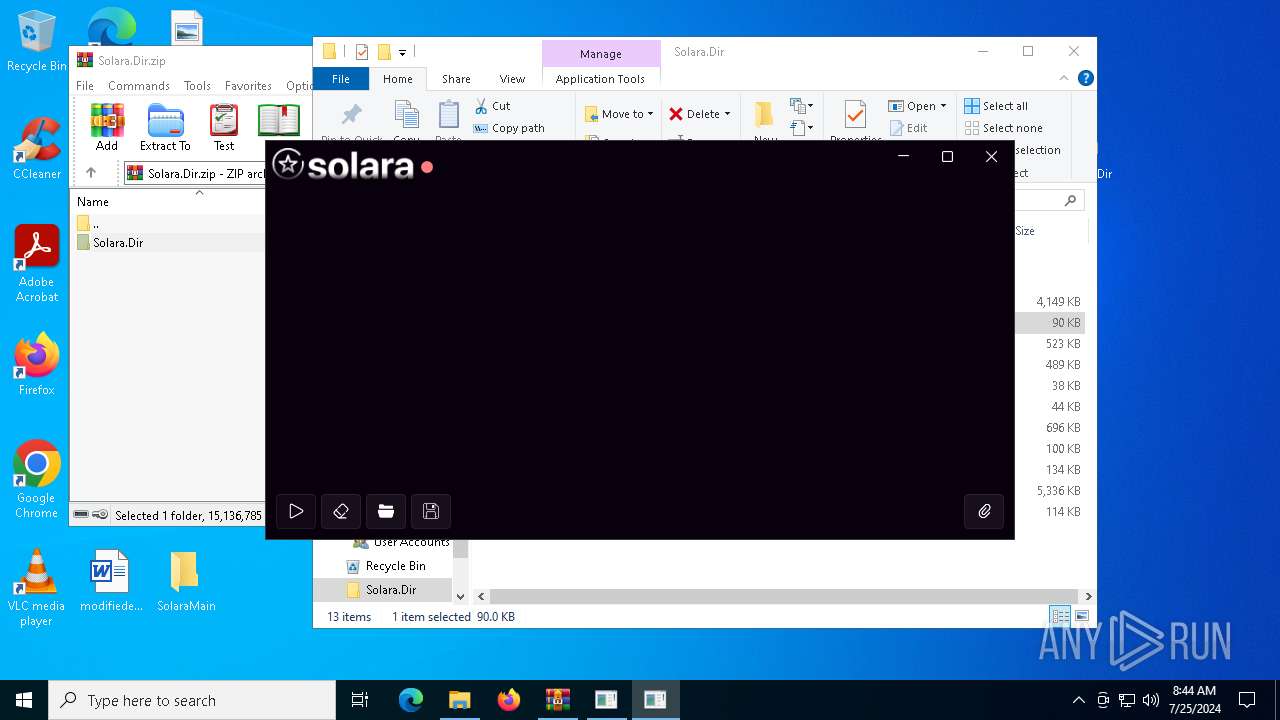This screenshot has height=720, width=1280.
Task: Open Microsoft Edge from taskbar
Action: pyautogui.click(x=411, y=700)
